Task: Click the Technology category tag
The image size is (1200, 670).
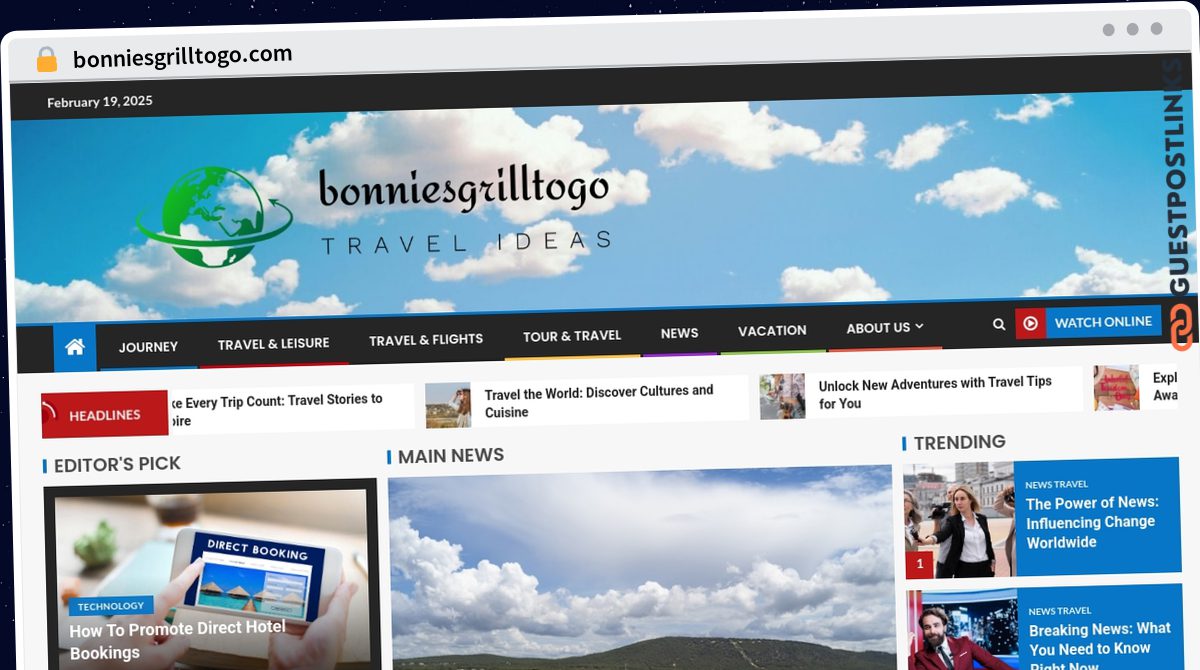Action: [x=111, y=606]
